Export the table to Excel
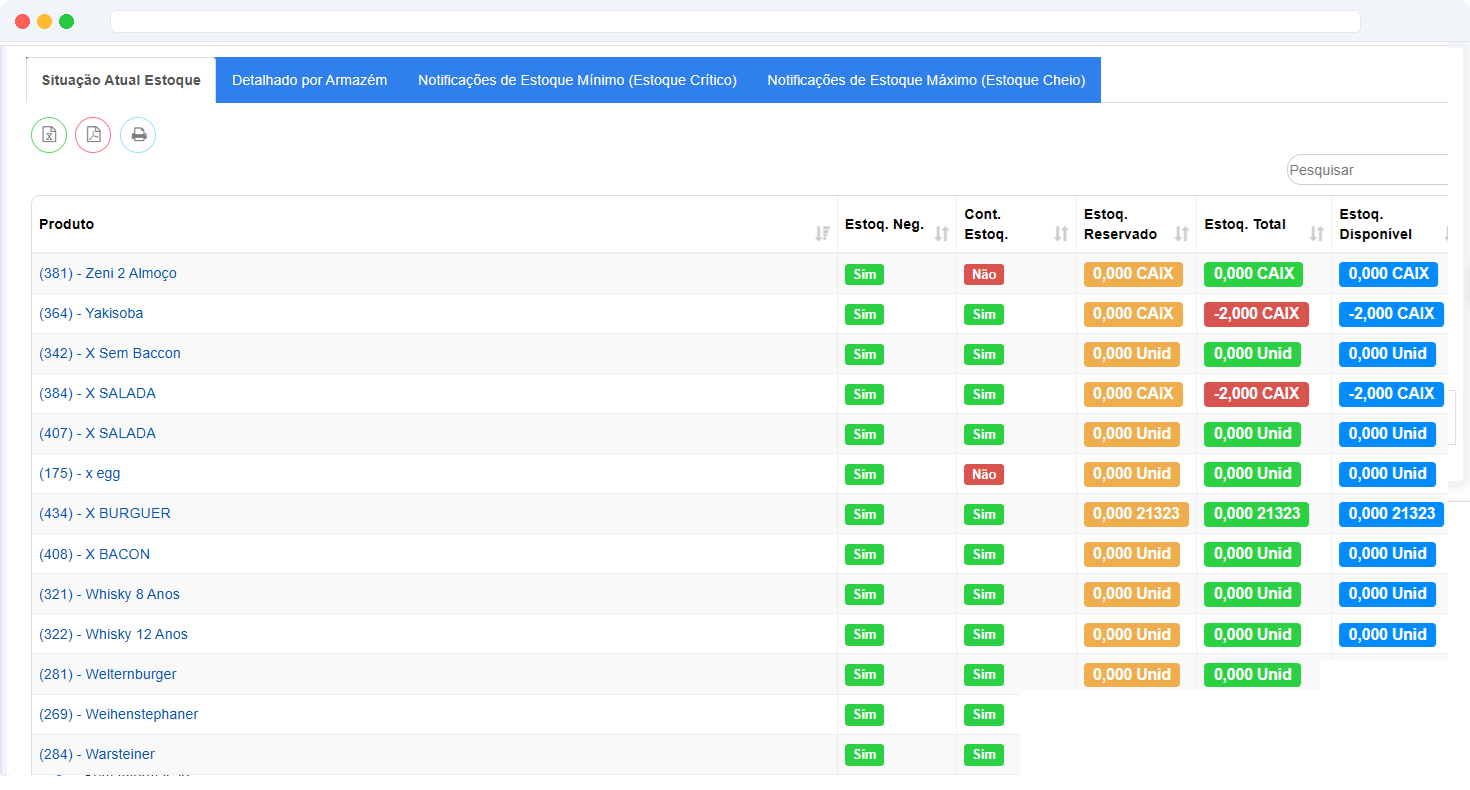This screenshot has height=790, width=1470. (49, 135)
